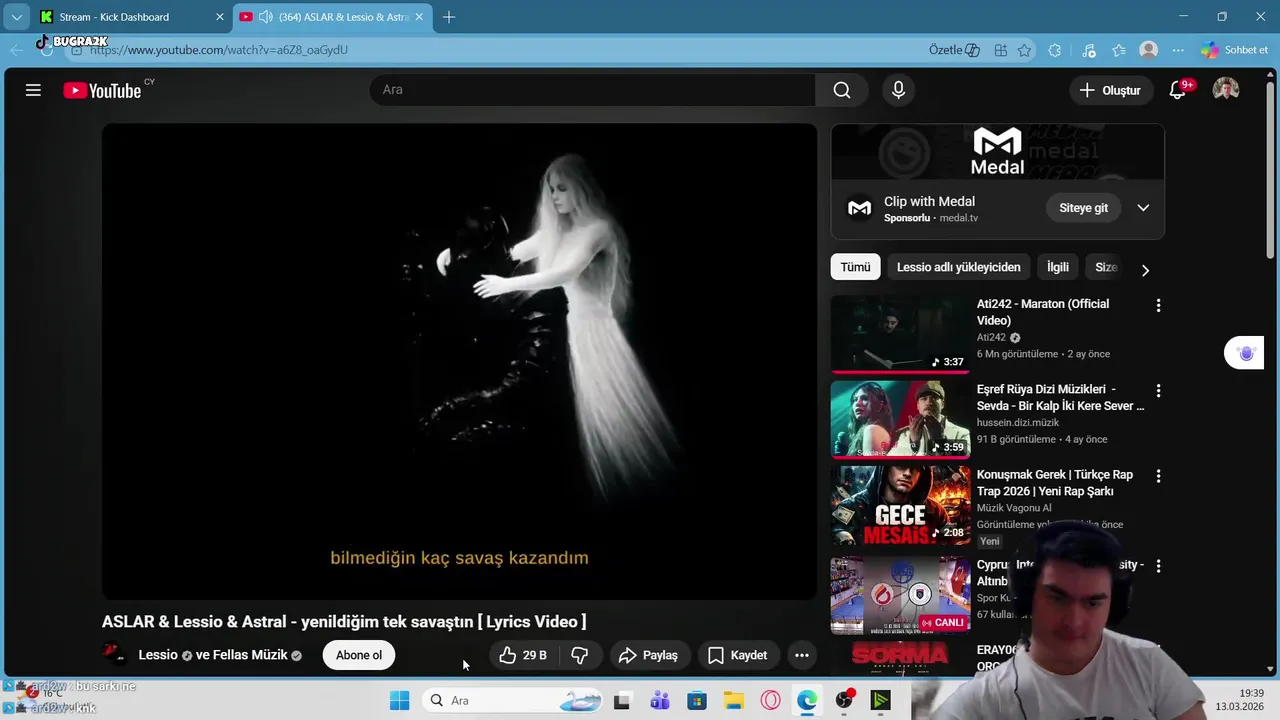Image resolution: width=1280 pixels, height=720 pixels.
Task: Open Microsoft Teams from taskbar
Action: [x=659, y=700]
